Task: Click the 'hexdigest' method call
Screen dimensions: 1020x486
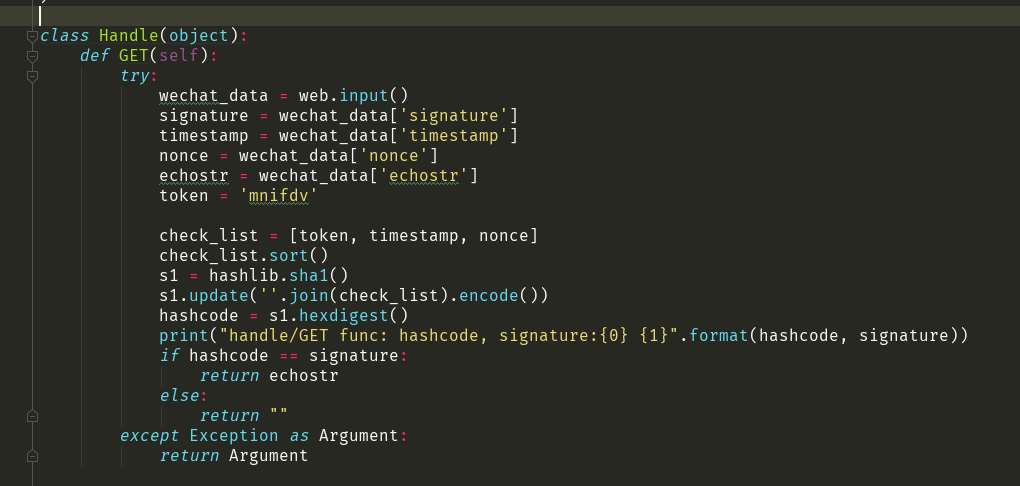Action: [343, 316]
